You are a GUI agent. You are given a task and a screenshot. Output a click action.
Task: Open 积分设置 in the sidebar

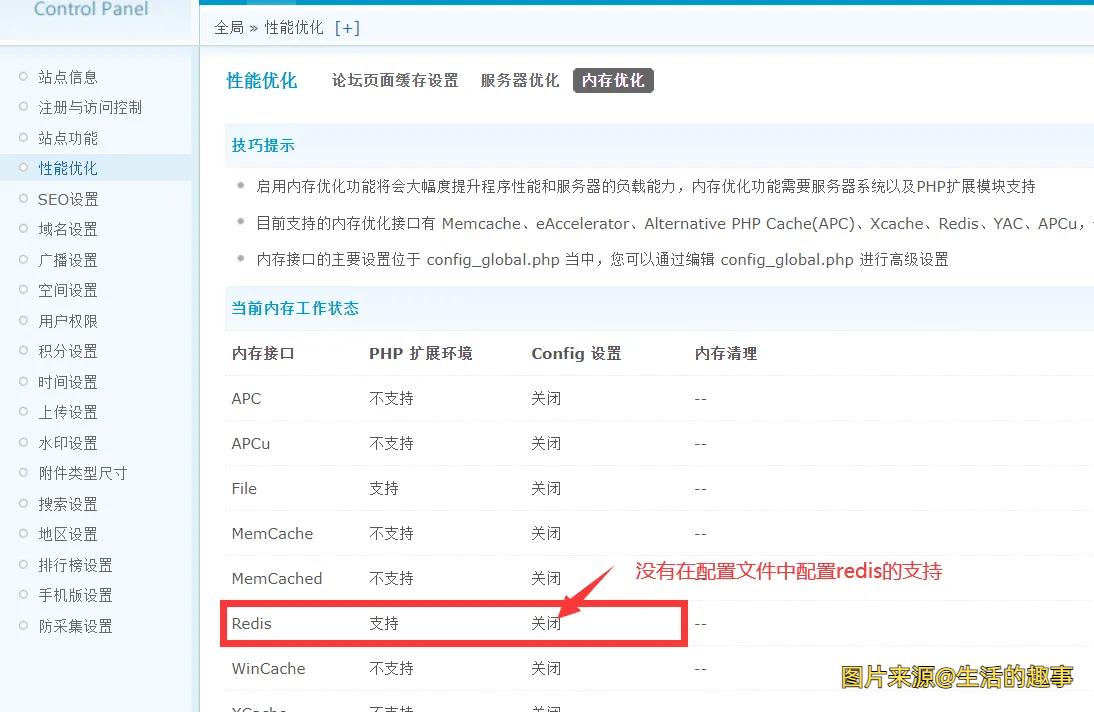pyautogui.click(x=68, y=351)
